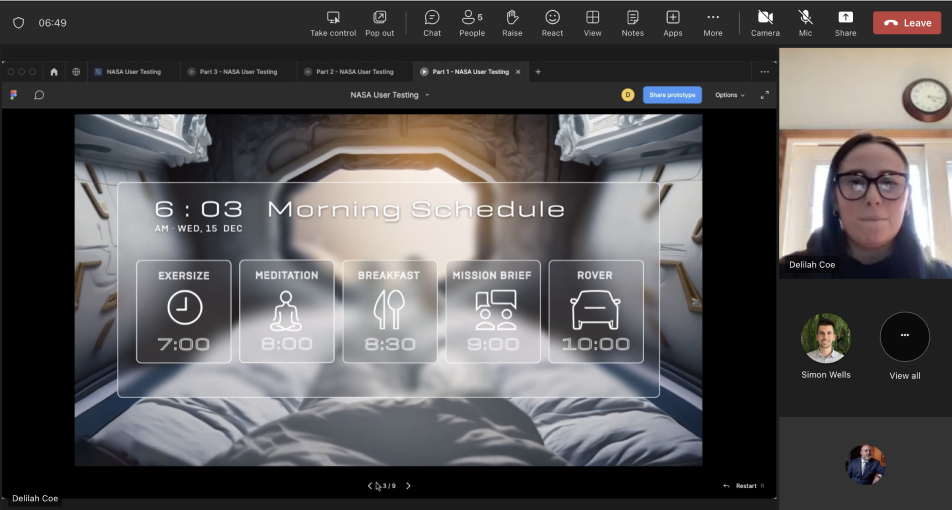Close the Part 1 - NASA User Testing tab

(518, 72)
